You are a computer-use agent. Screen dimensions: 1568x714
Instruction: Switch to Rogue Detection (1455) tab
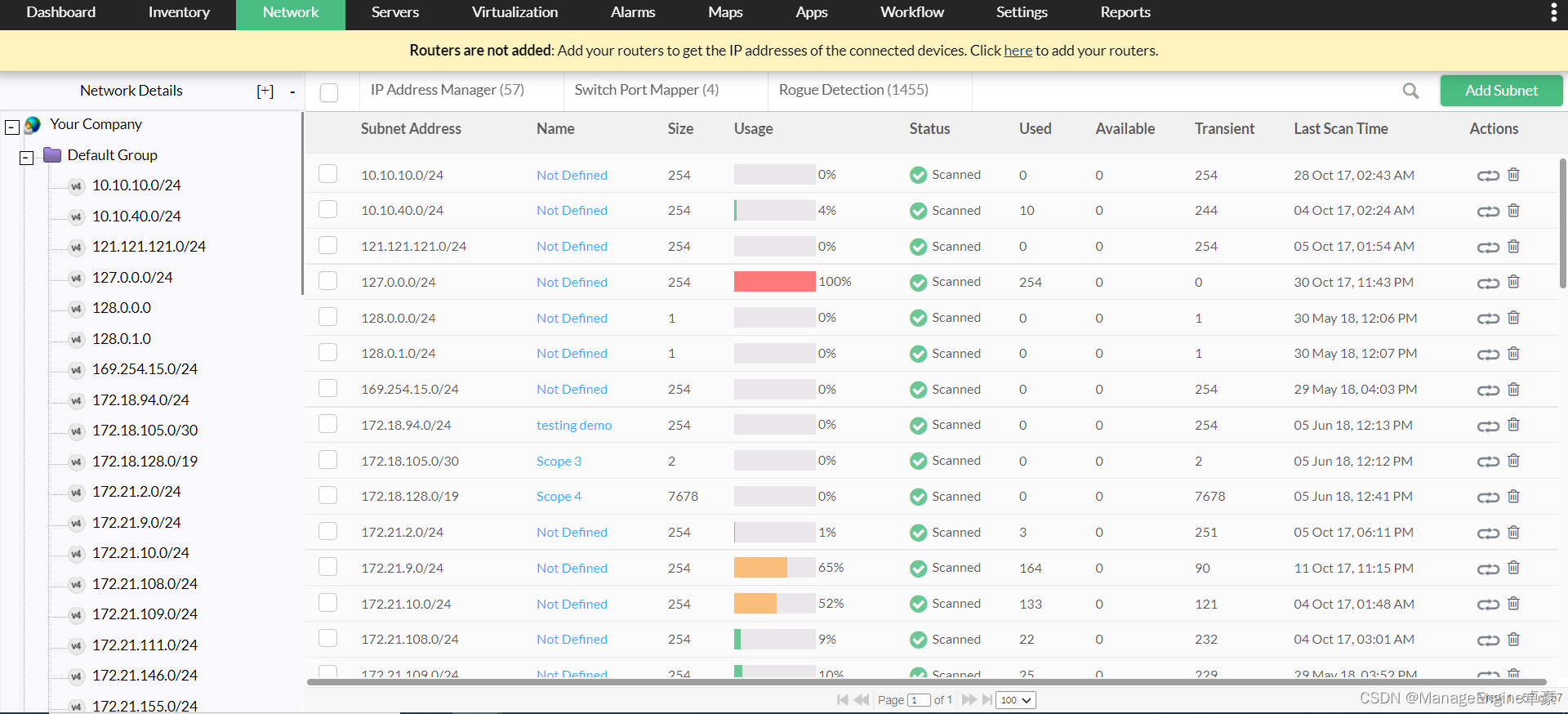tap(853, 90)
